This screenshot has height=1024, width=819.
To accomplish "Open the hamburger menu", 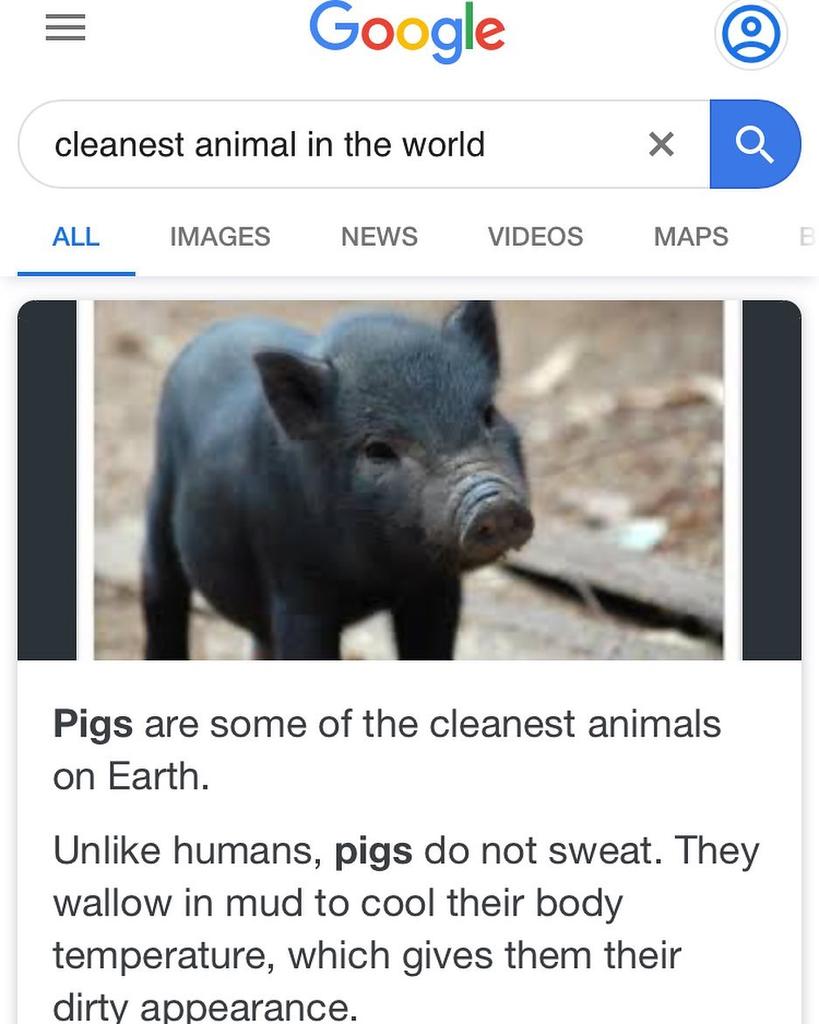I will tap(65, 27).
